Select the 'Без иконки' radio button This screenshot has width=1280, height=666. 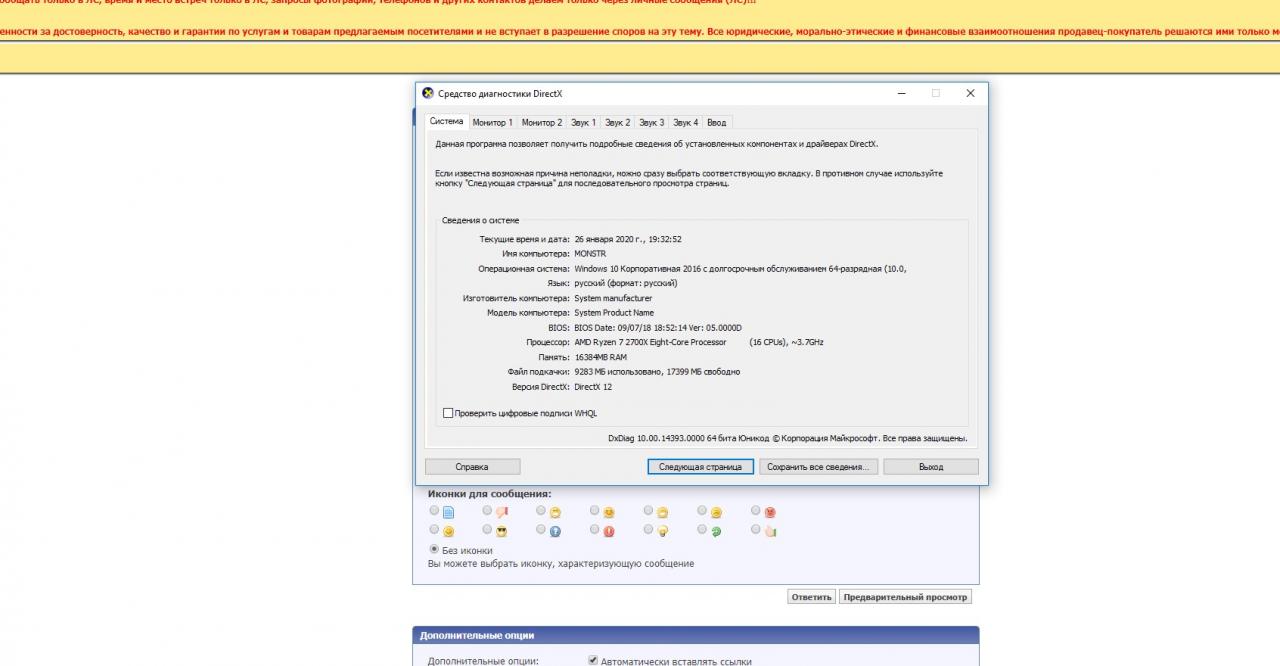(434, 549)
